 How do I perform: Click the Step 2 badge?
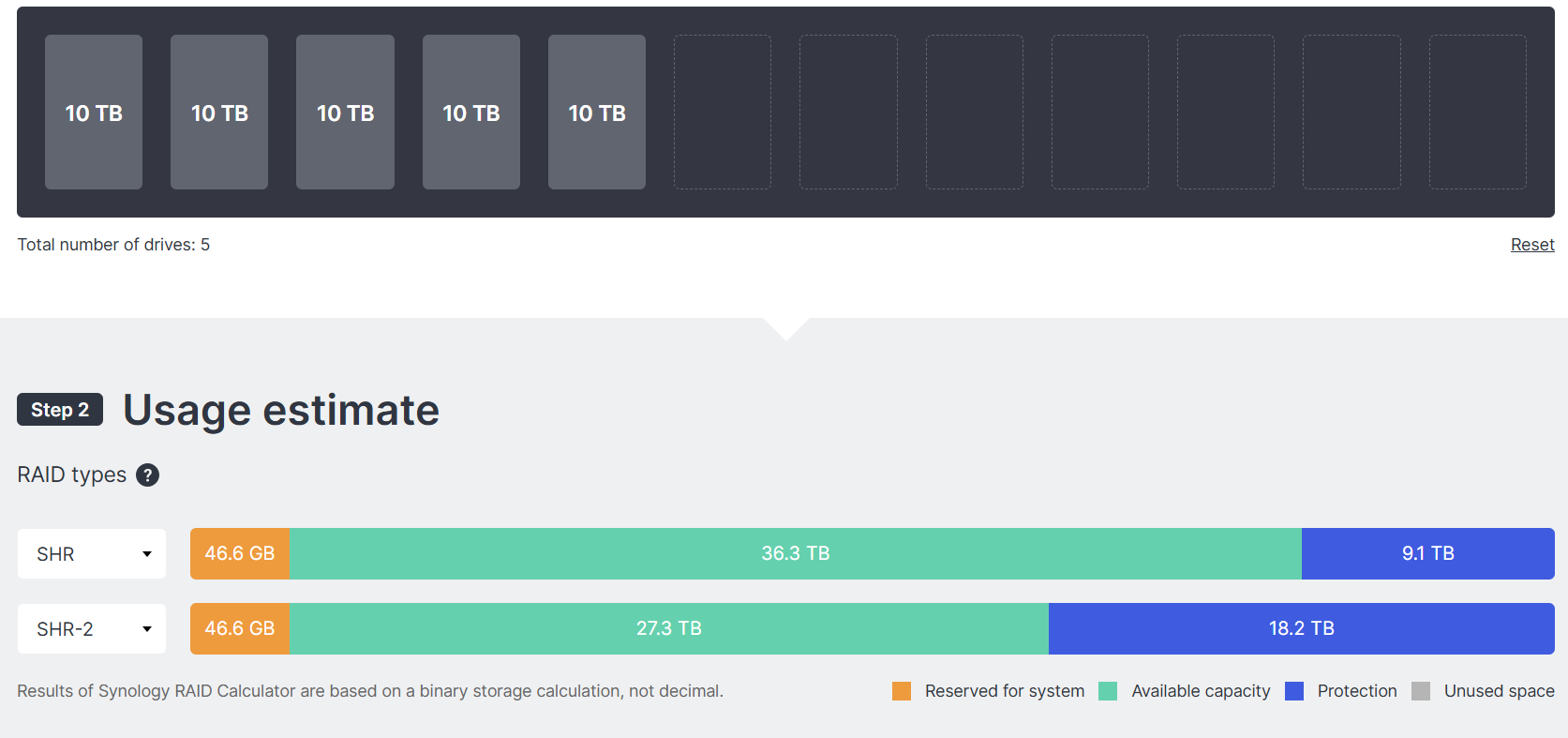pos(60,410)
